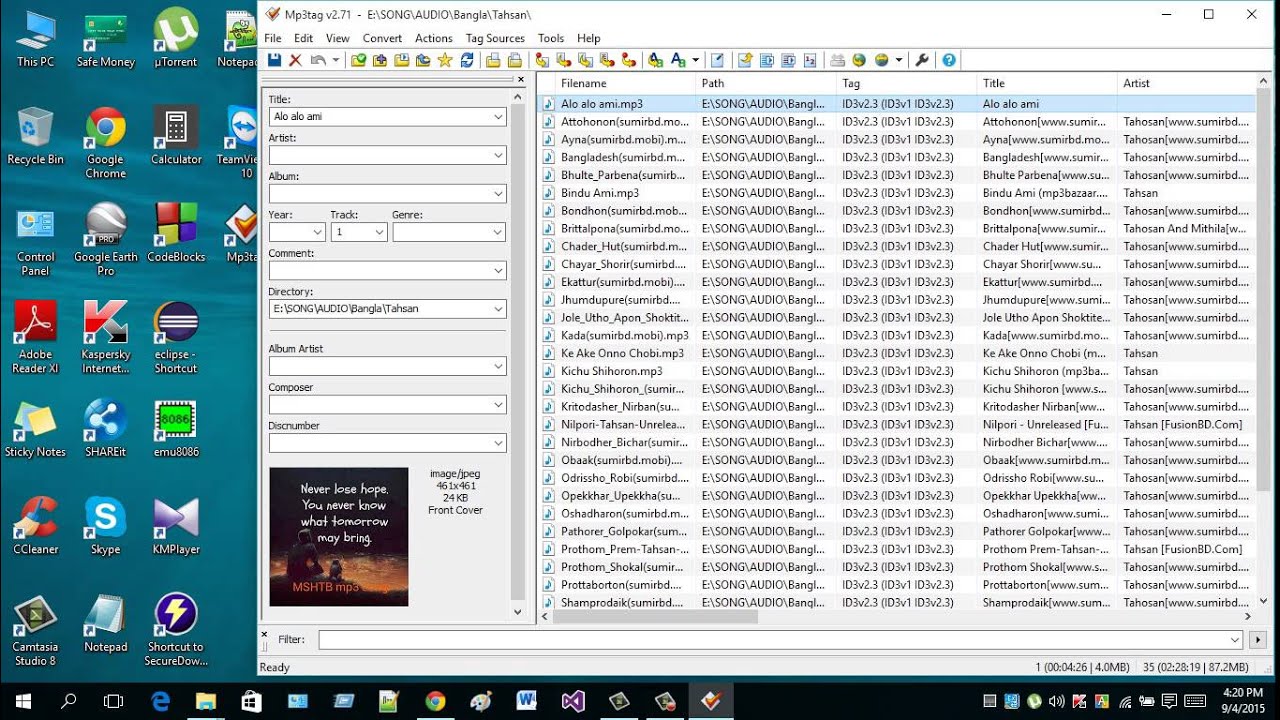Open the Actions menu

(434, 38)
